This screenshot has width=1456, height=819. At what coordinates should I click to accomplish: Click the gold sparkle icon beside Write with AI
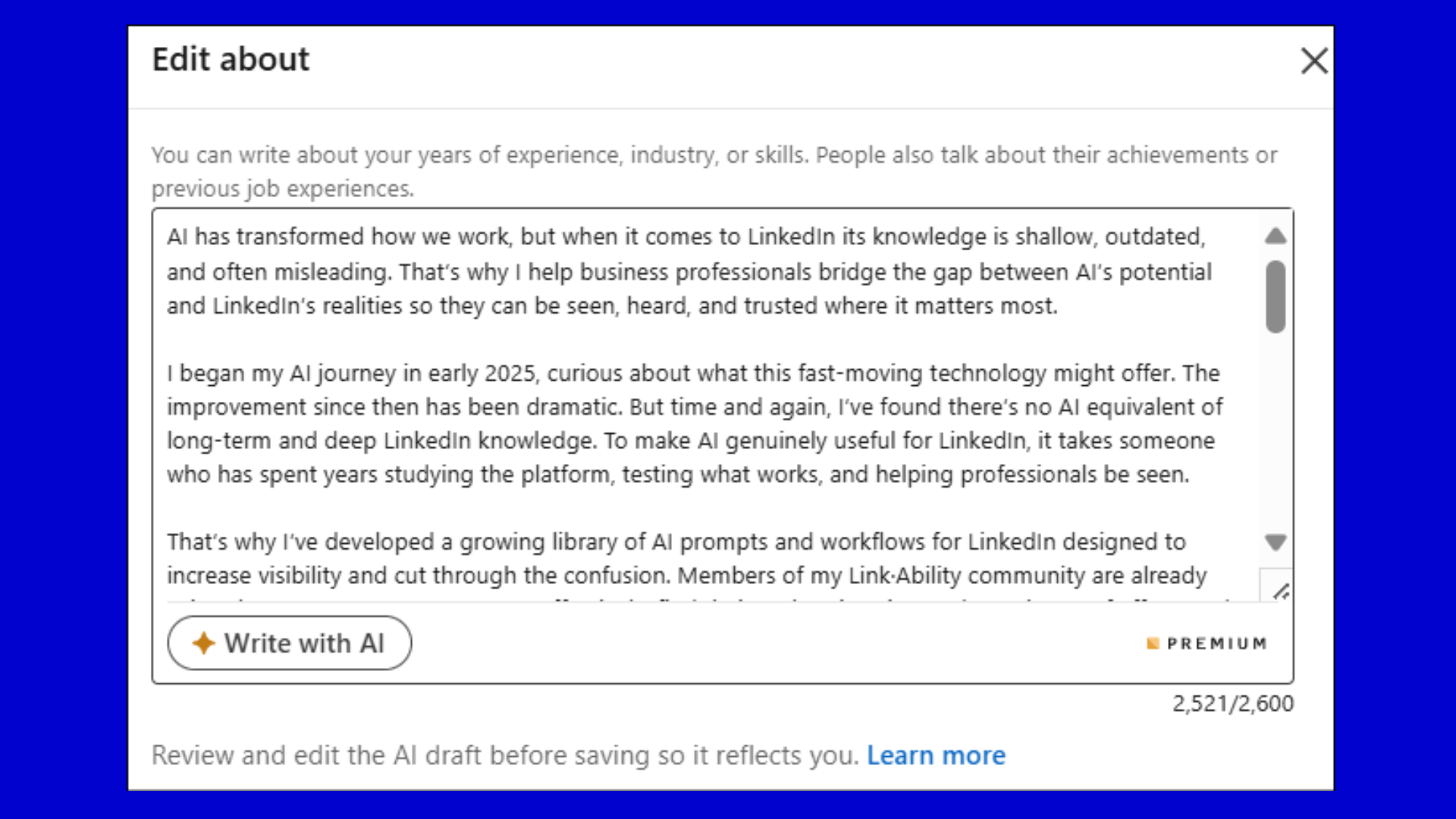point(203,643)
